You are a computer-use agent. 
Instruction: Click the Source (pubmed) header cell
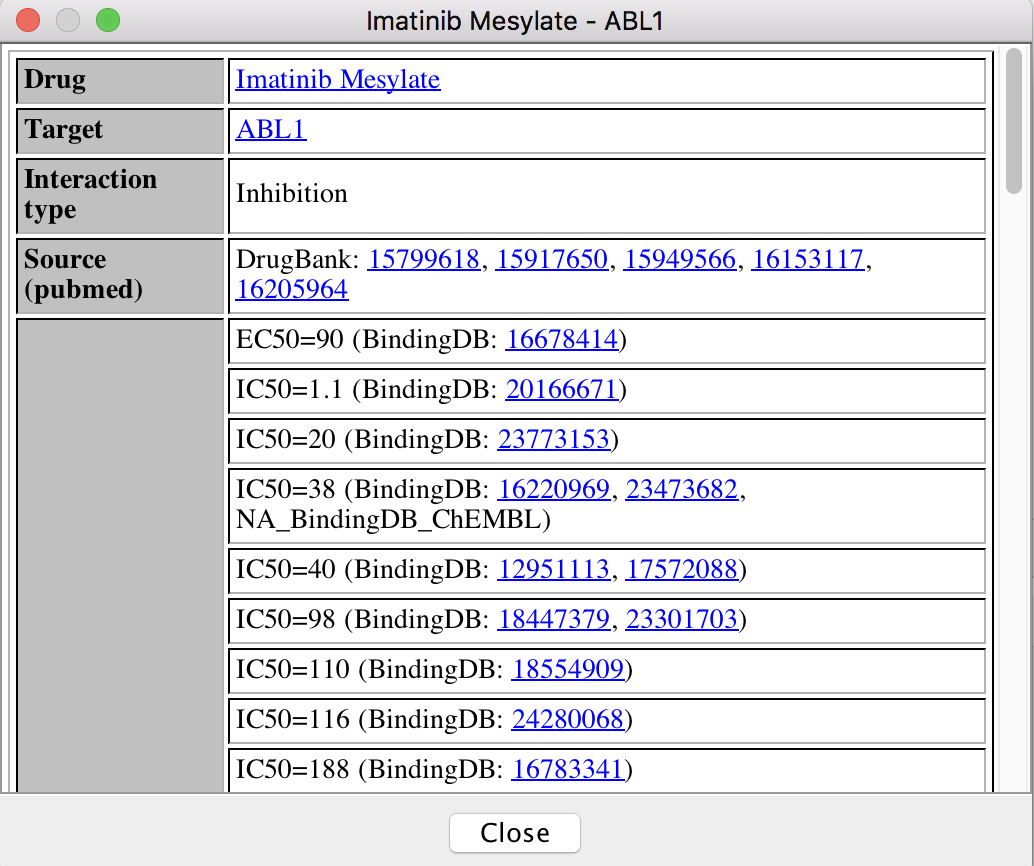[x=120, y=276]
